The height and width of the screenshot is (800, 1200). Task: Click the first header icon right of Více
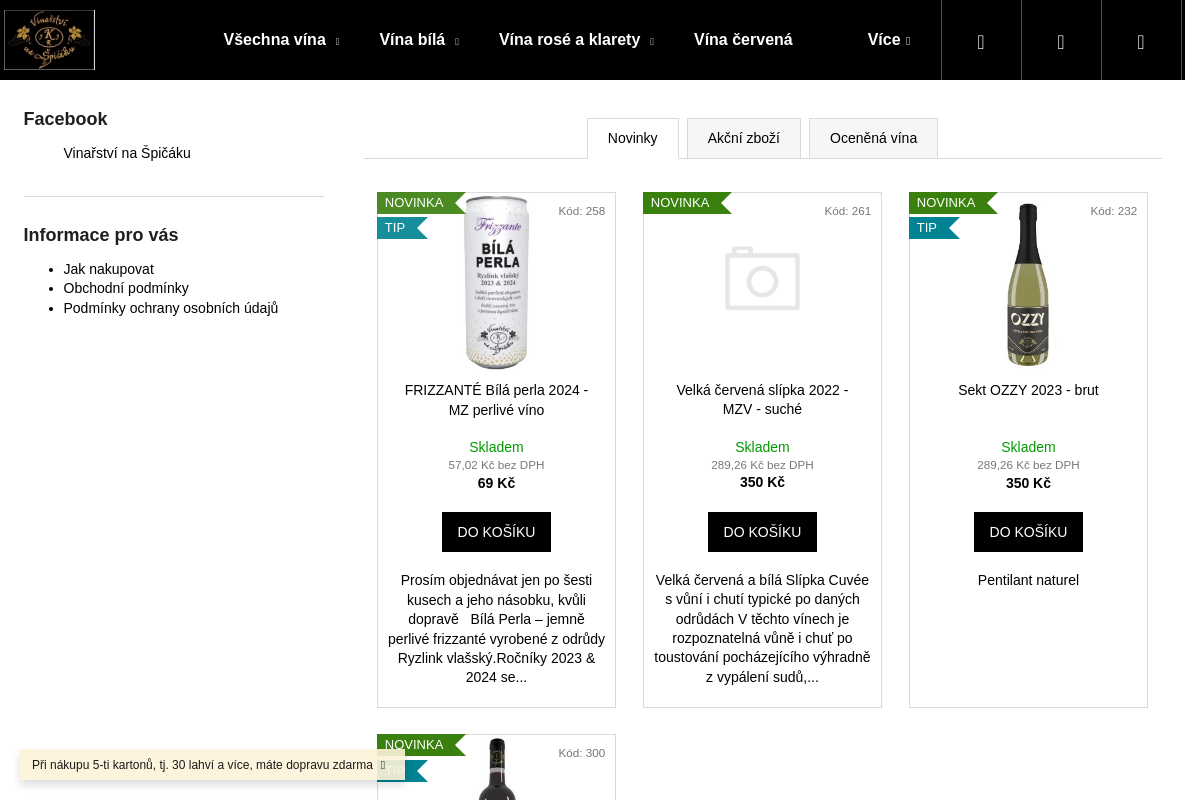click(x=980, y=41)
